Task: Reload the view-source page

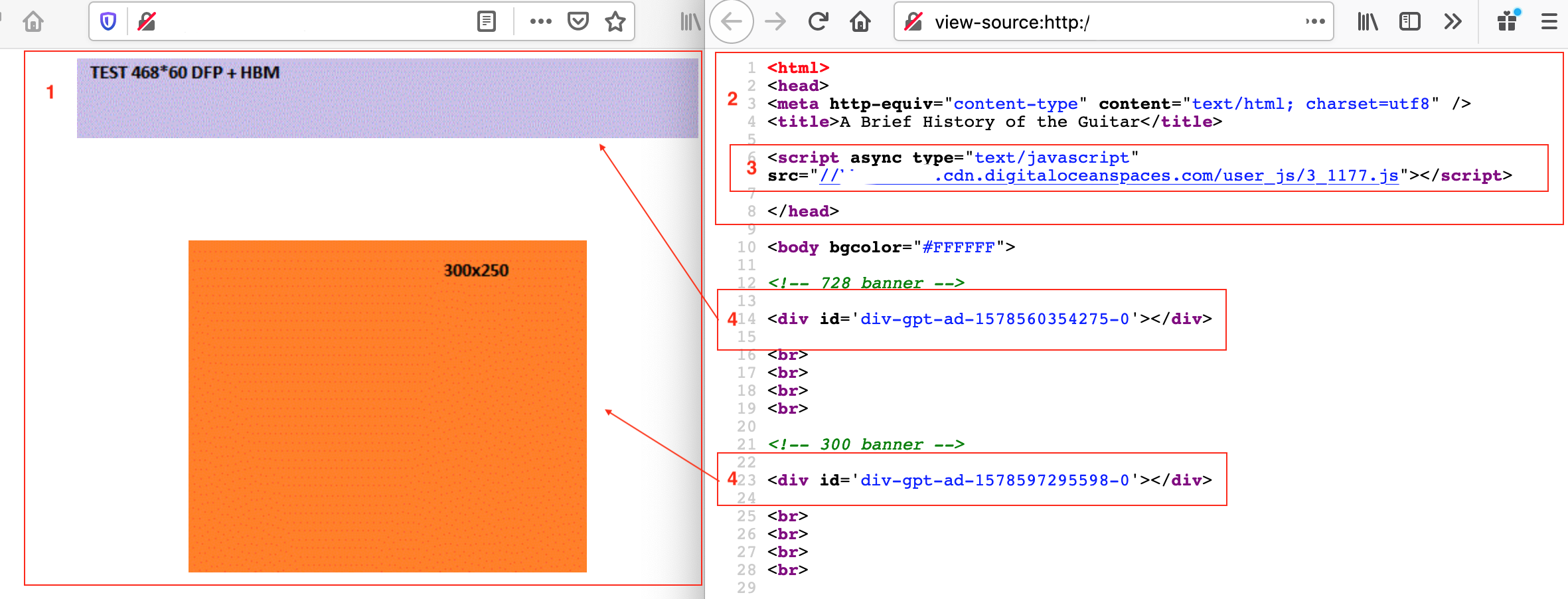Action: point(818,22)
